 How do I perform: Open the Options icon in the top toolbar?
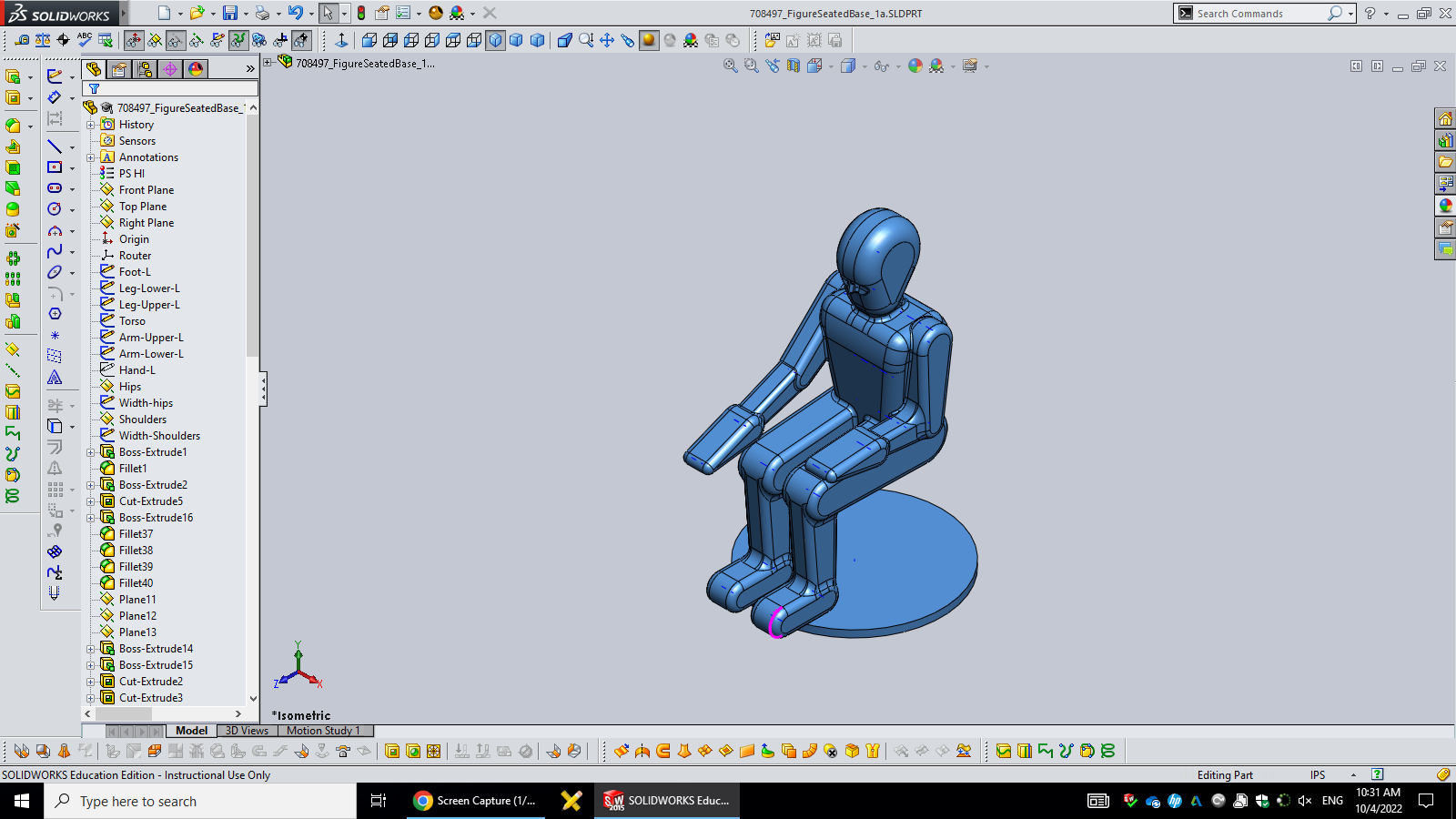pyautogui.click(x=403, y=13)
